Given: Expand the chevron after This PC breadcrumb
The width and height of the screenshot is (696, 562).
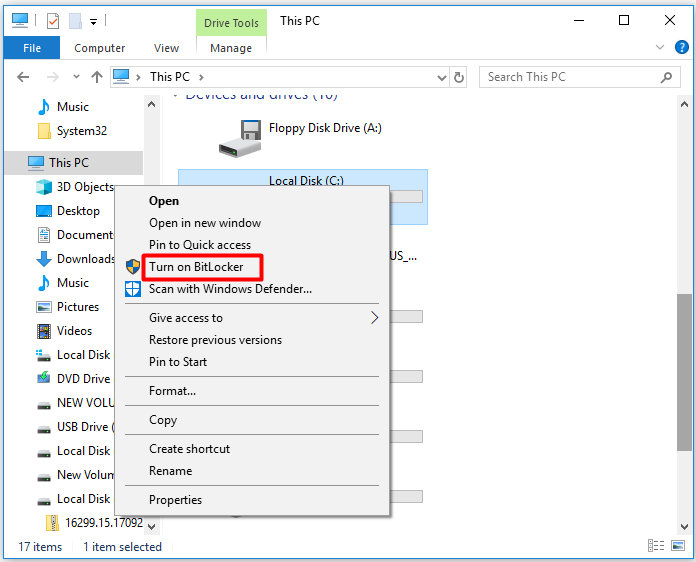Looking at the screenshot, I should click(201, 77).
